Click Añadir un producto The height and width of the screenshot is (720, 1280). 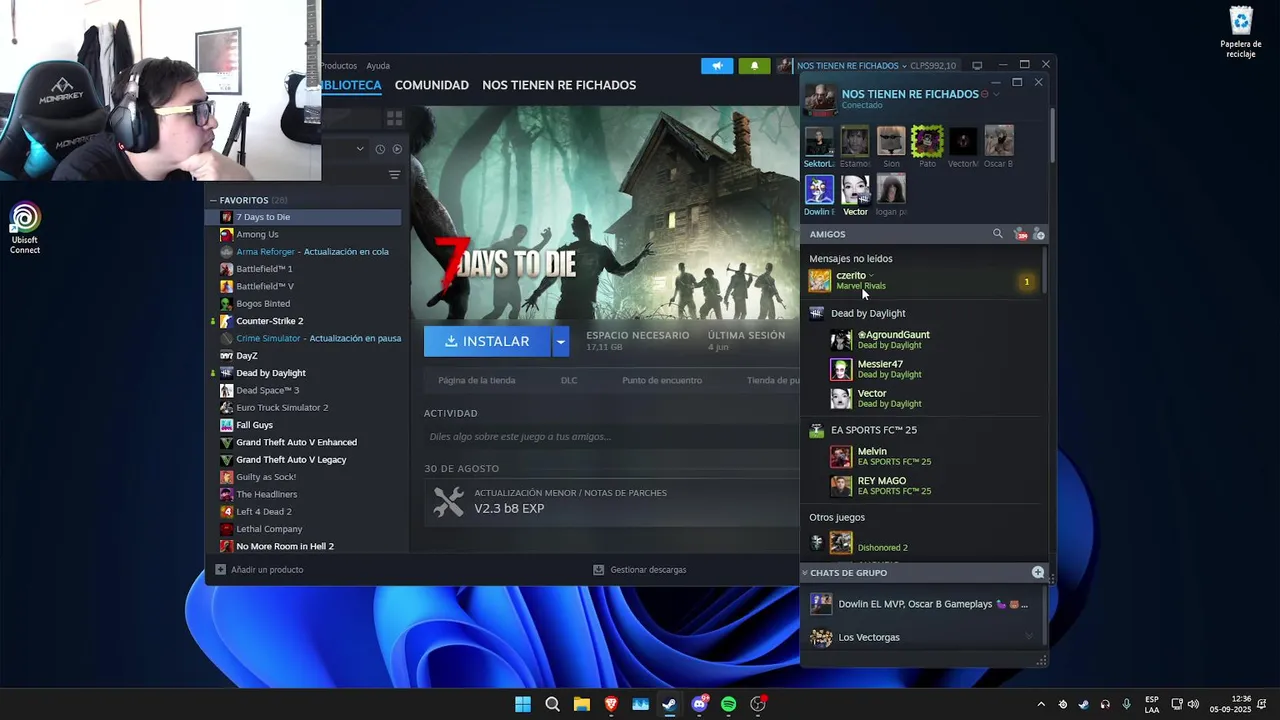260,570
